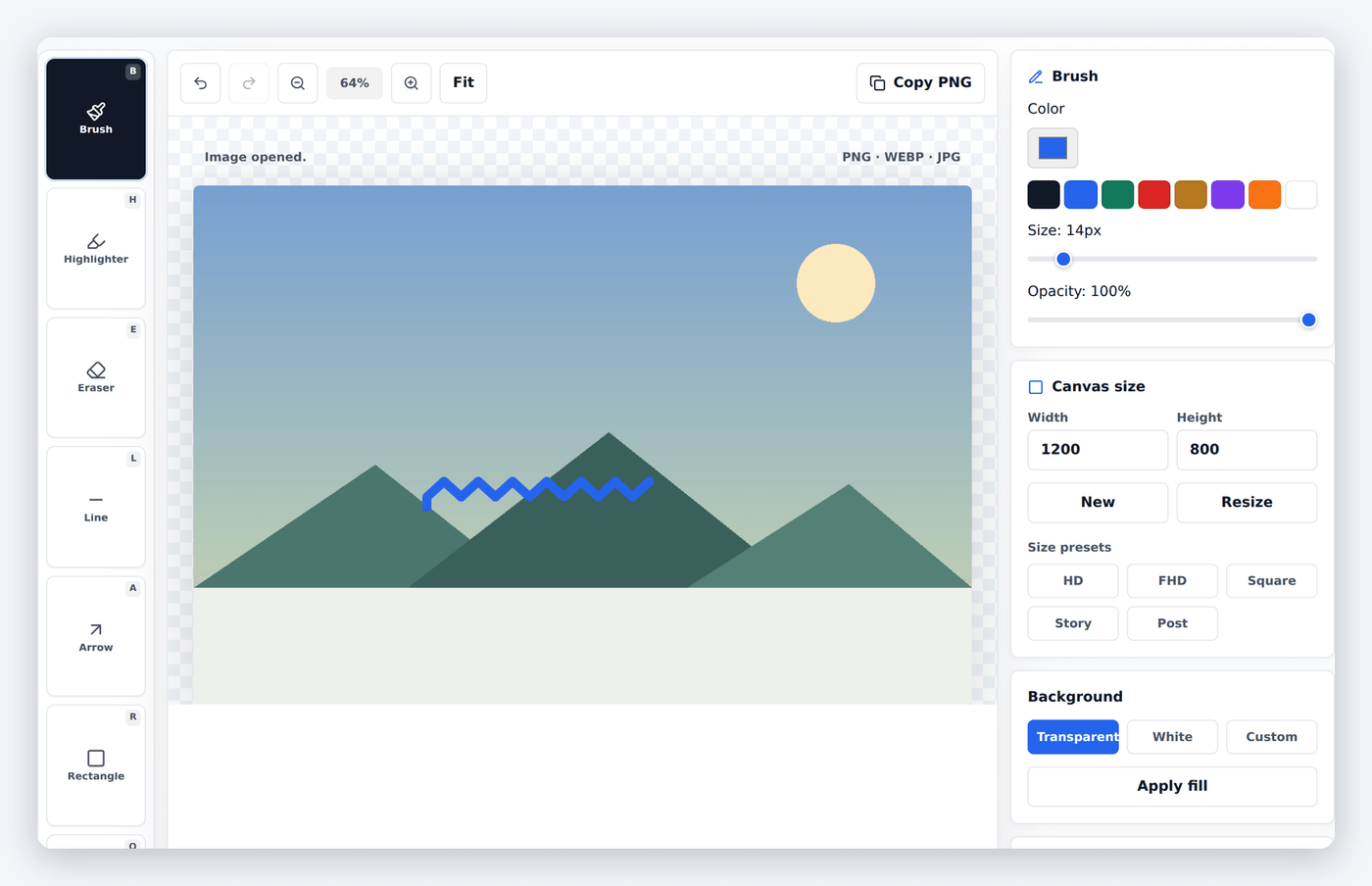Undo the last action
Image resolution: width=1372 pixels, height=886 pixels.
coord(201,83)
